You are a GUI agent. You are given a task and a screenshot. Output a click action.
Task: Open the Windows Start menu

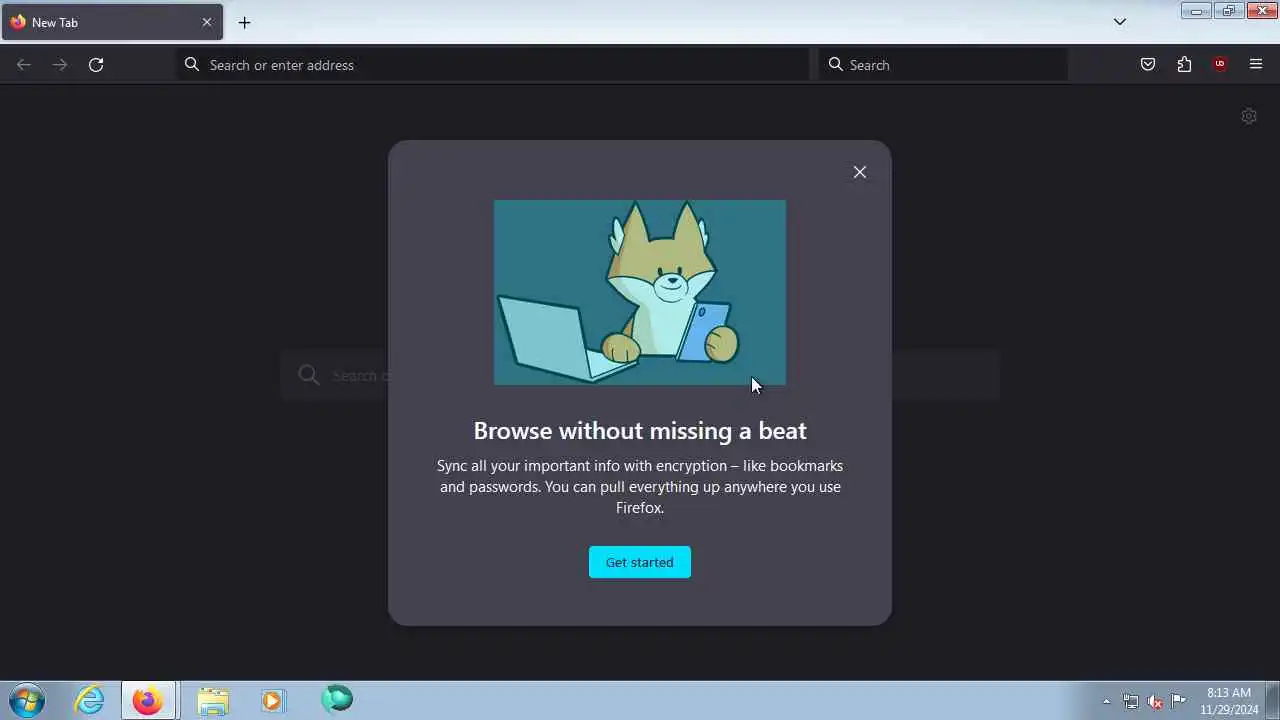pyautogui.click(x=26, y=700)
